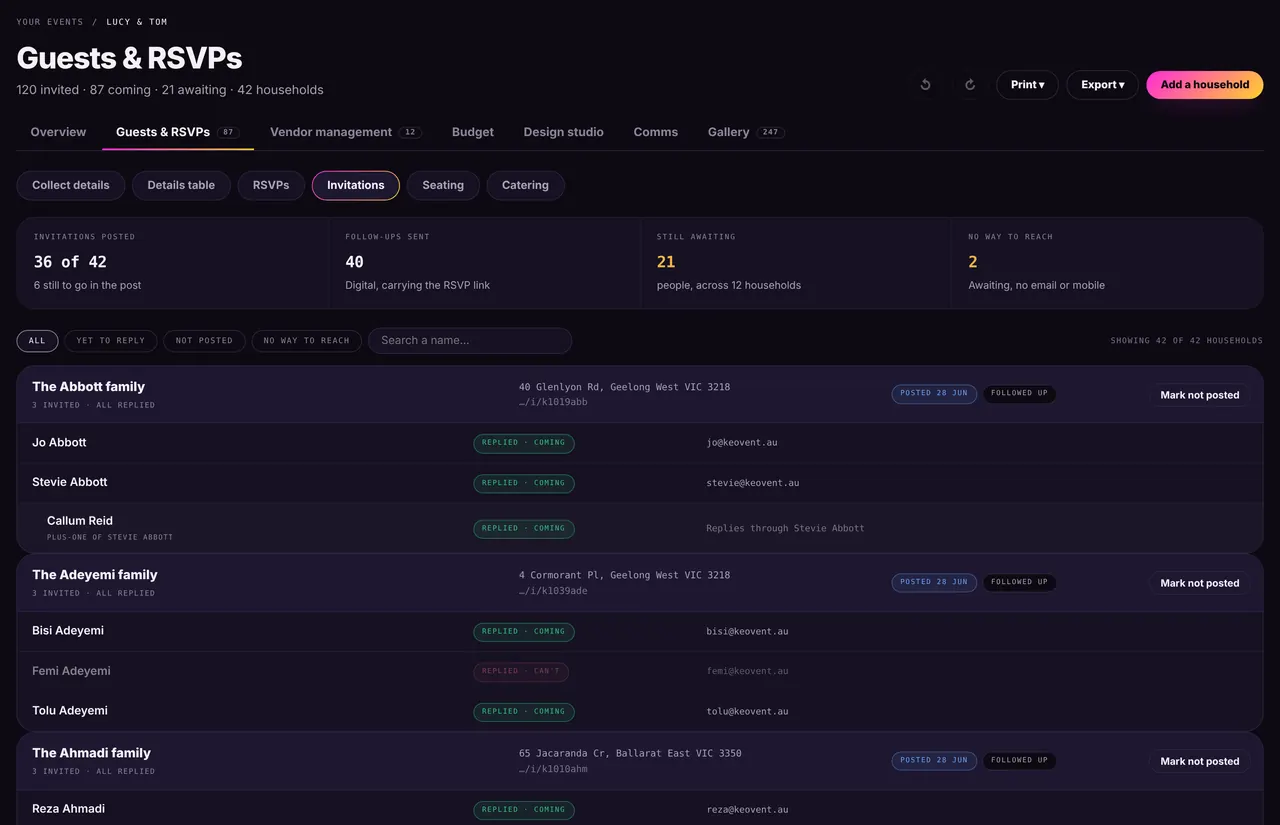Switch to the Overview tab
This screenshot has height=825, width=1280.
[58, 132]
